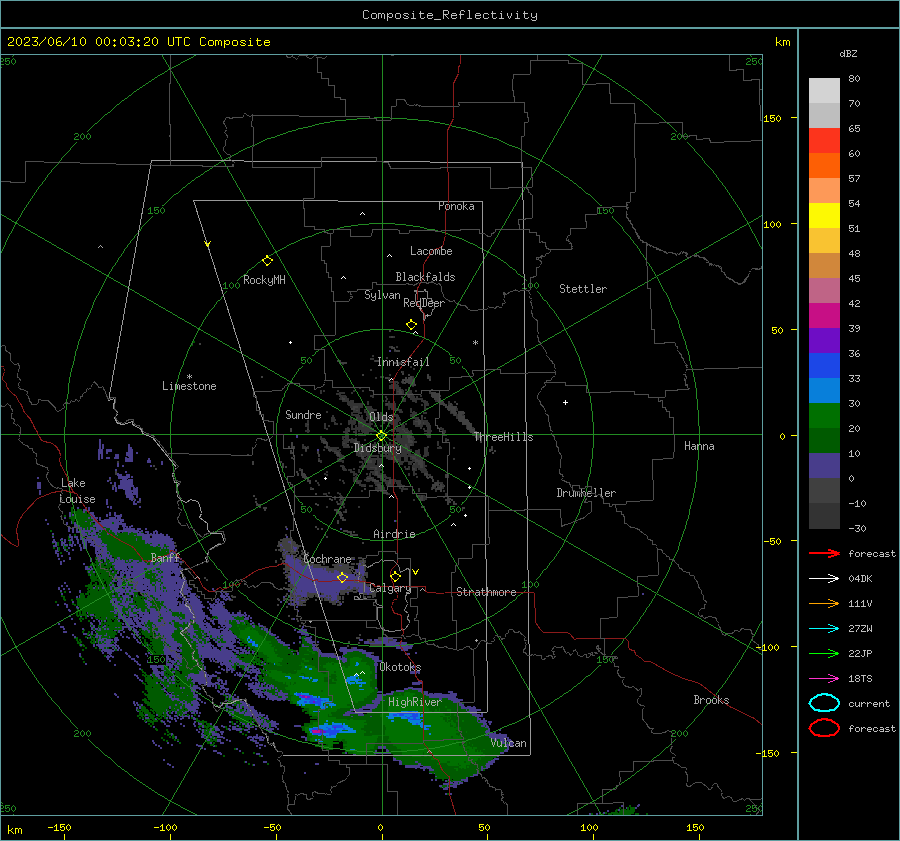Click the Banff city label

point(165,557)
